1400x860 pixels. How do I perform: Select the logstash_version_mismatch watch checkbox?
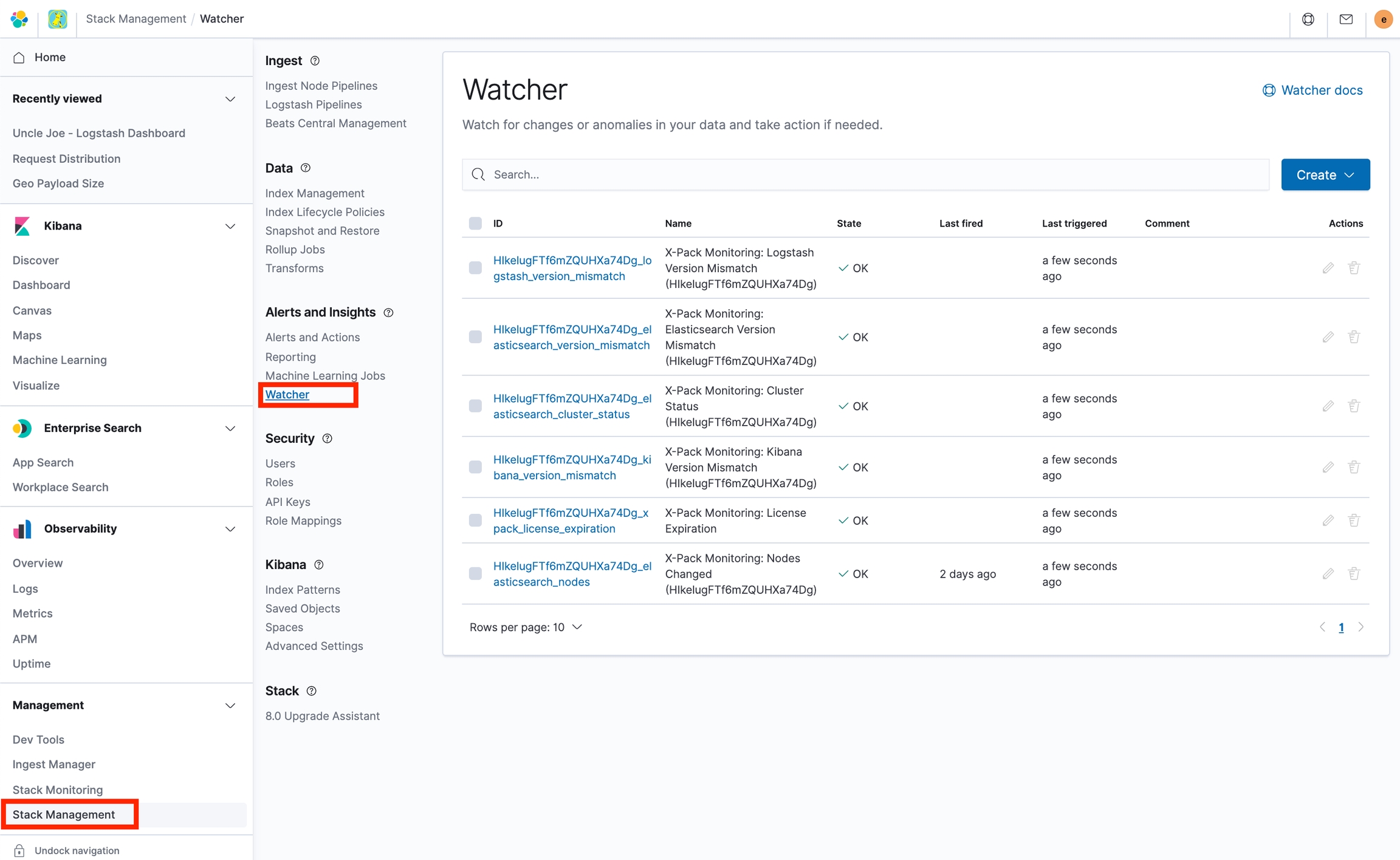475,268
